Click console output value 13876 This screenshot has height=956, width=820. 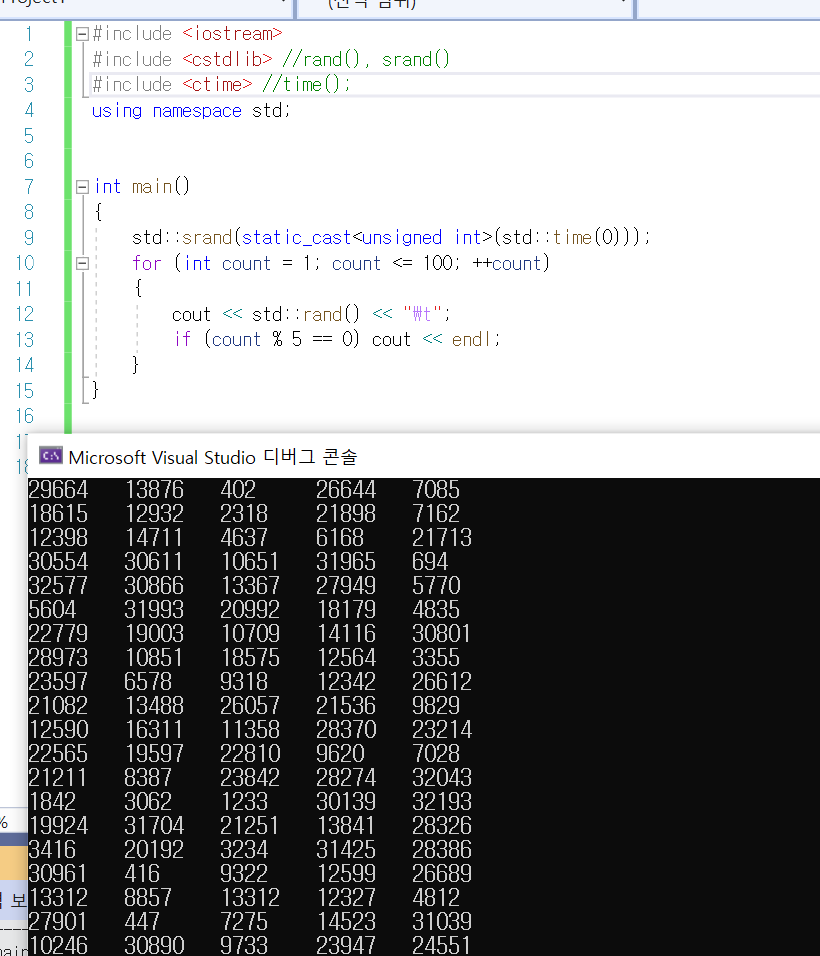pos(154,490)
